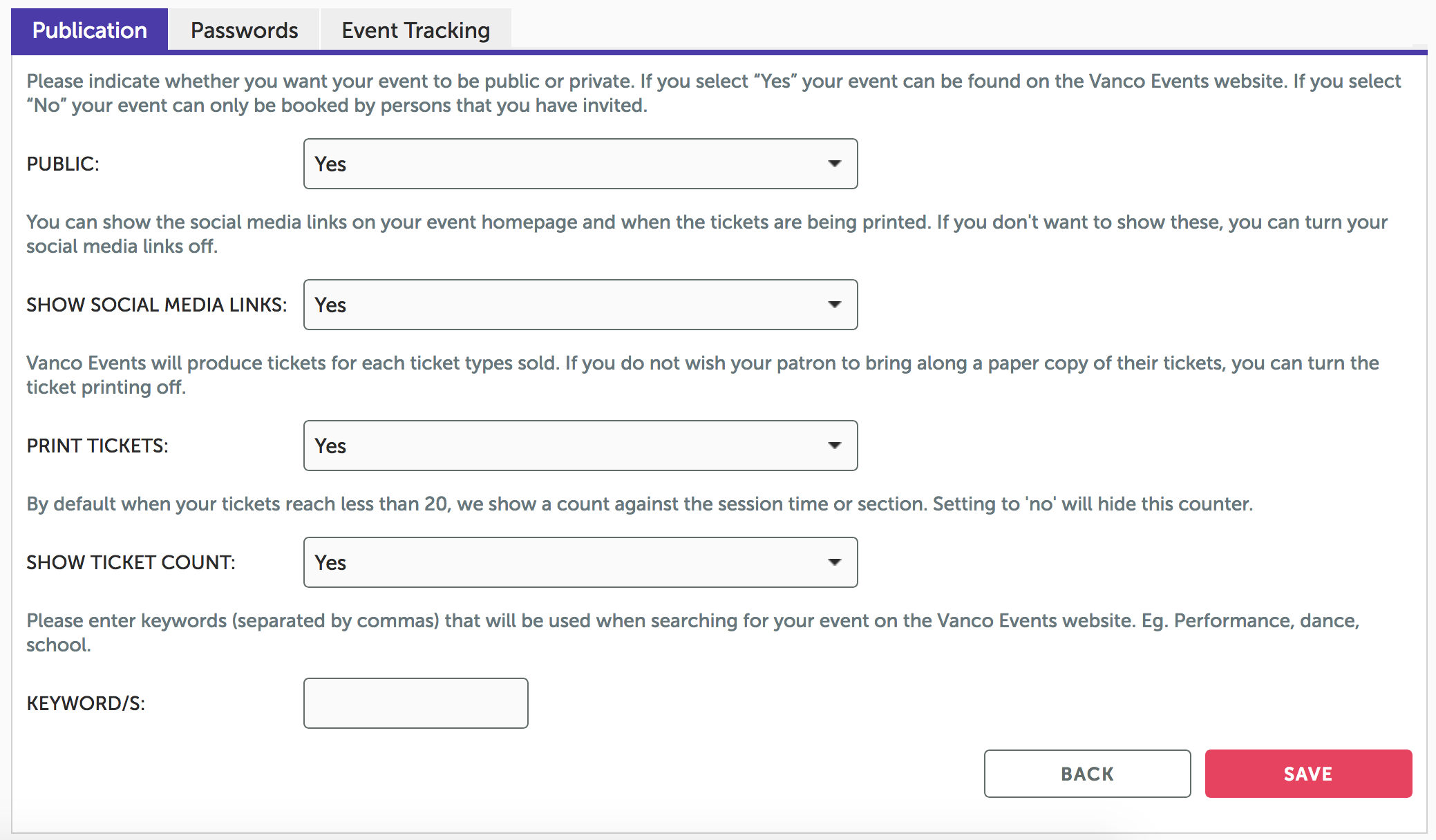Click the PUBLIC field label

pos(63,164)
